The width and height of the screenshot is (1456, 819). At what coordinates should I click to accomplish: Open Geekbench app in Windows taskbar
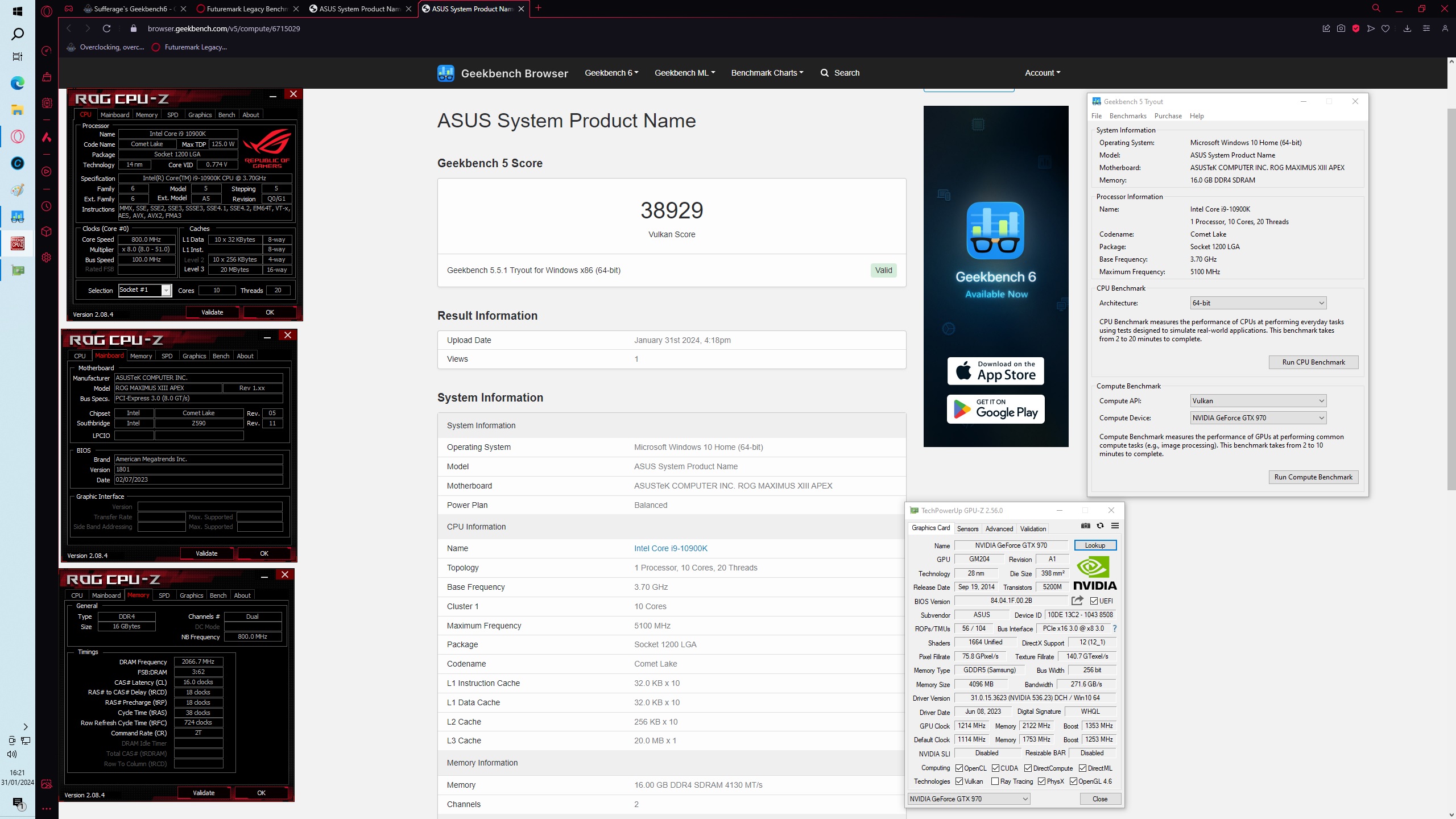(x=18, y=217)
